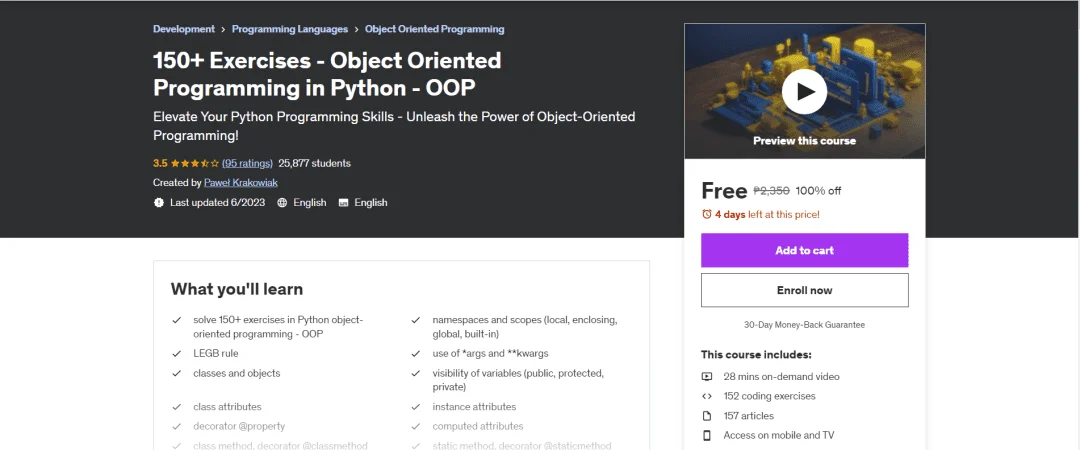
Task: Click the course preview thumbnail image
Action: click(804, 91)
